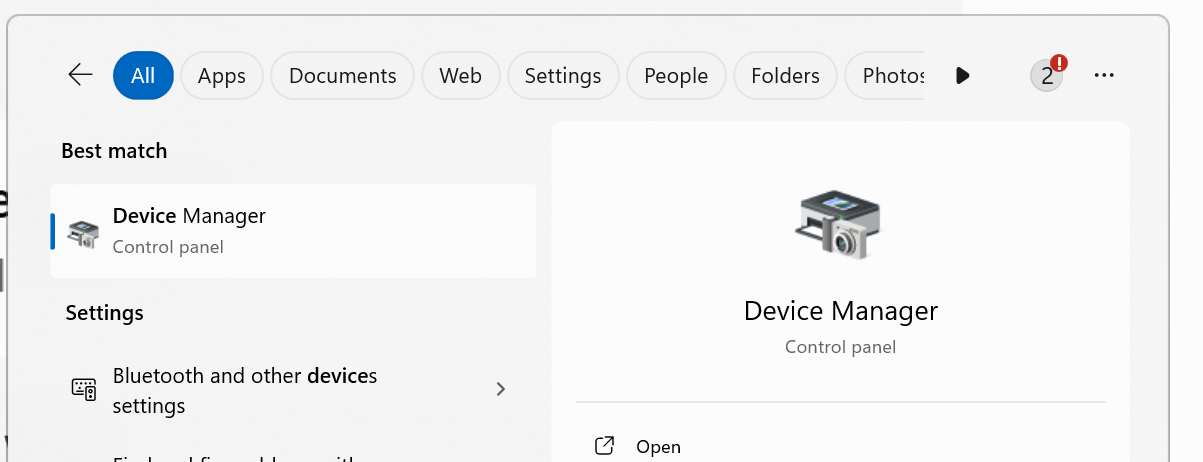The width and height of the screenshot is (1203, 462).
Task: Click the back arrow in search panel
Action: tap(80, 75)
